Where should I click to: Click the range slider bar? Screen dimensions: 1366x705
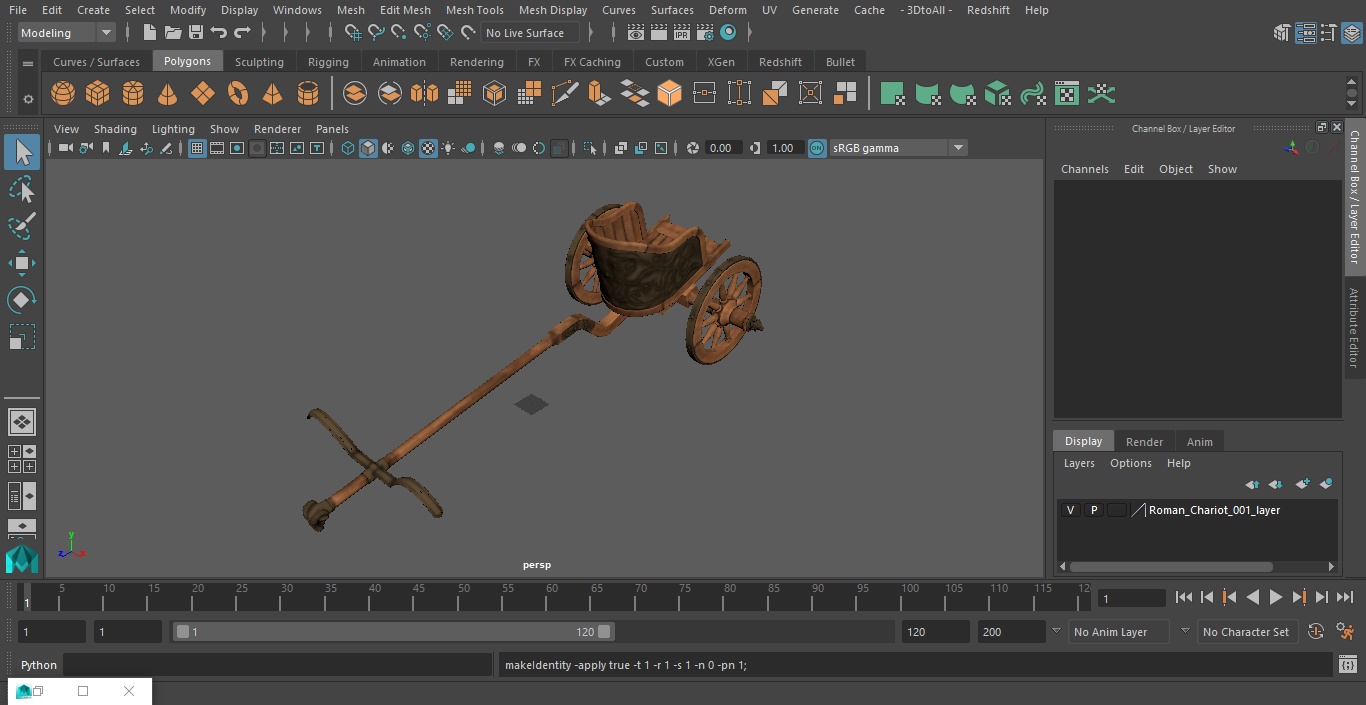point(393,632)
